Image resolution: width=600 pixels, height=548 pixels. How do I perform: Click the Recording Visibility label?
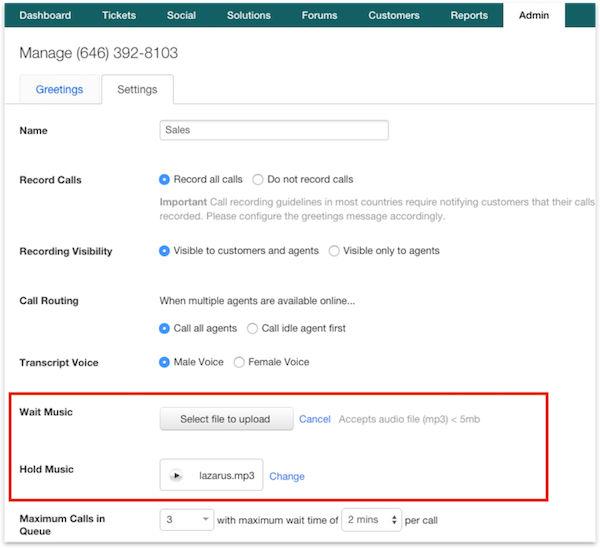66,251
